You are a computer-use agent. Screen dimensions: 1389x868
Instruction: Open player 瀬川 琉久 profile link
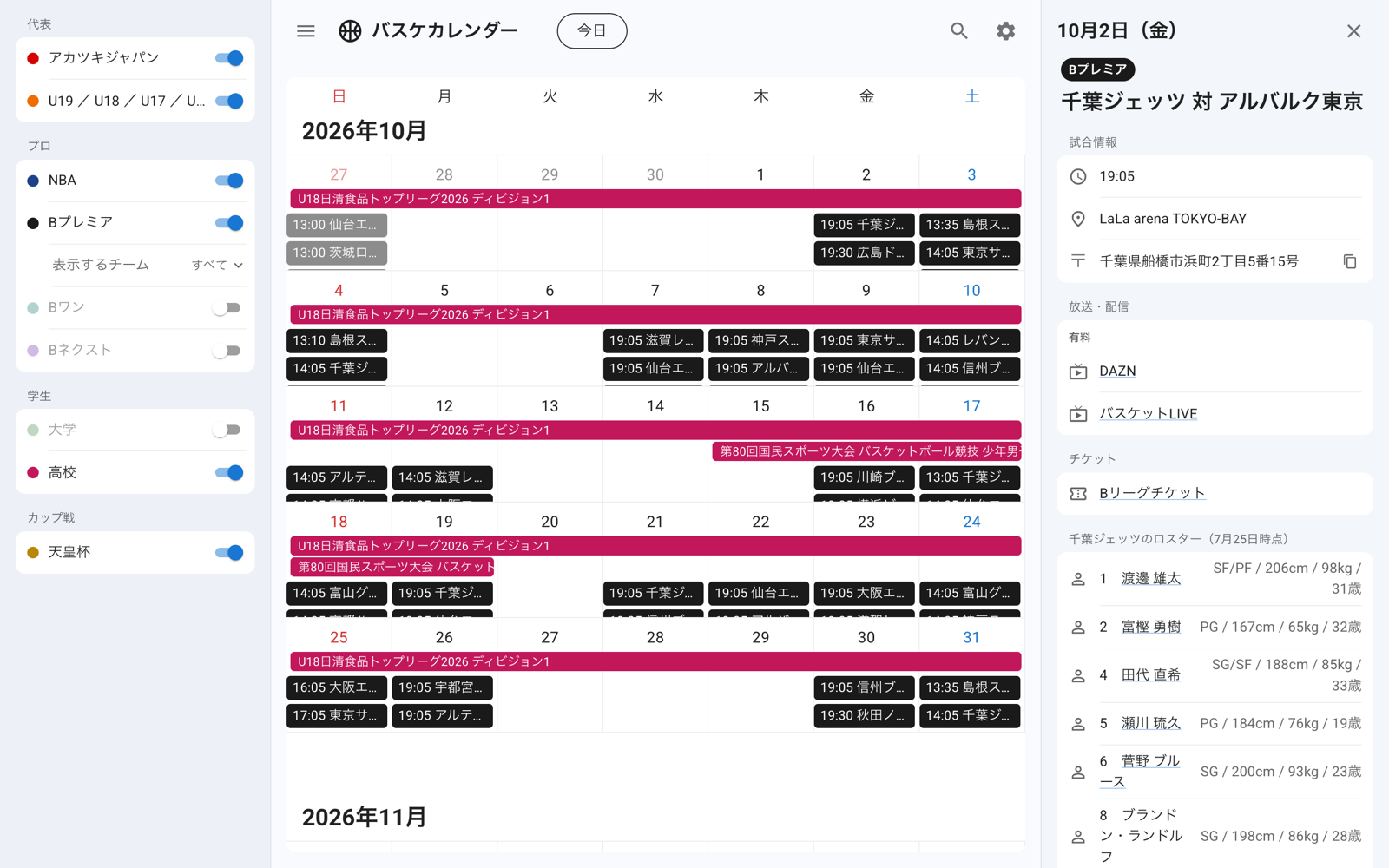pos(1151,723)
